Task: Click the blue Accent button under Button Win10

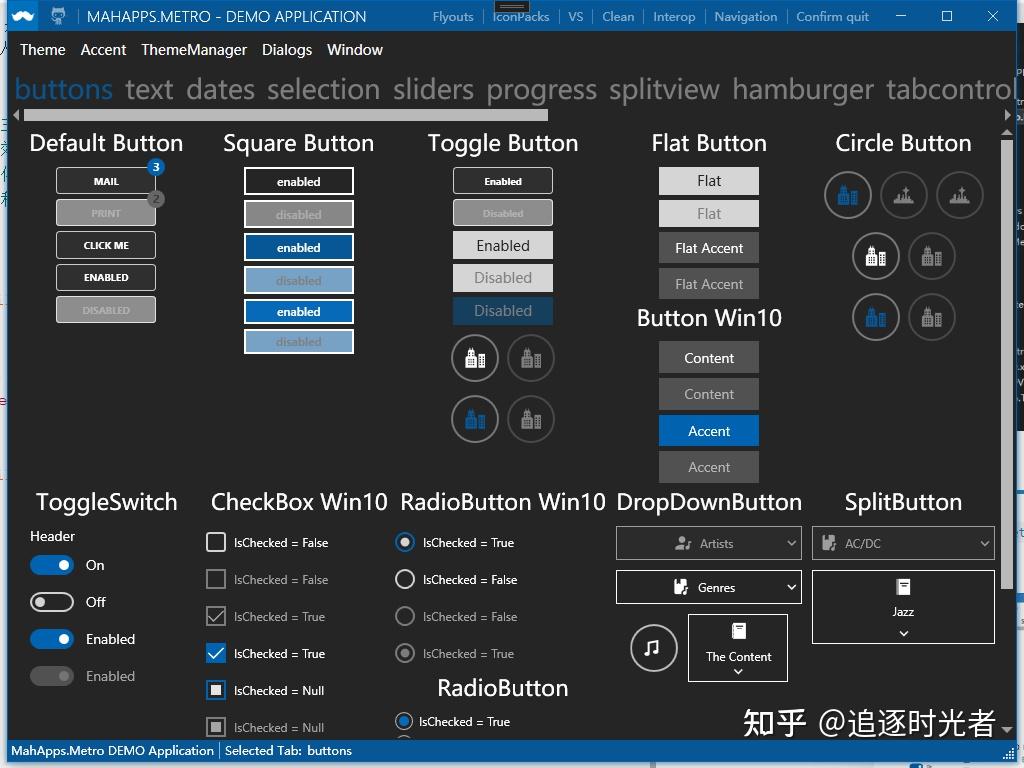Action: 708,431
